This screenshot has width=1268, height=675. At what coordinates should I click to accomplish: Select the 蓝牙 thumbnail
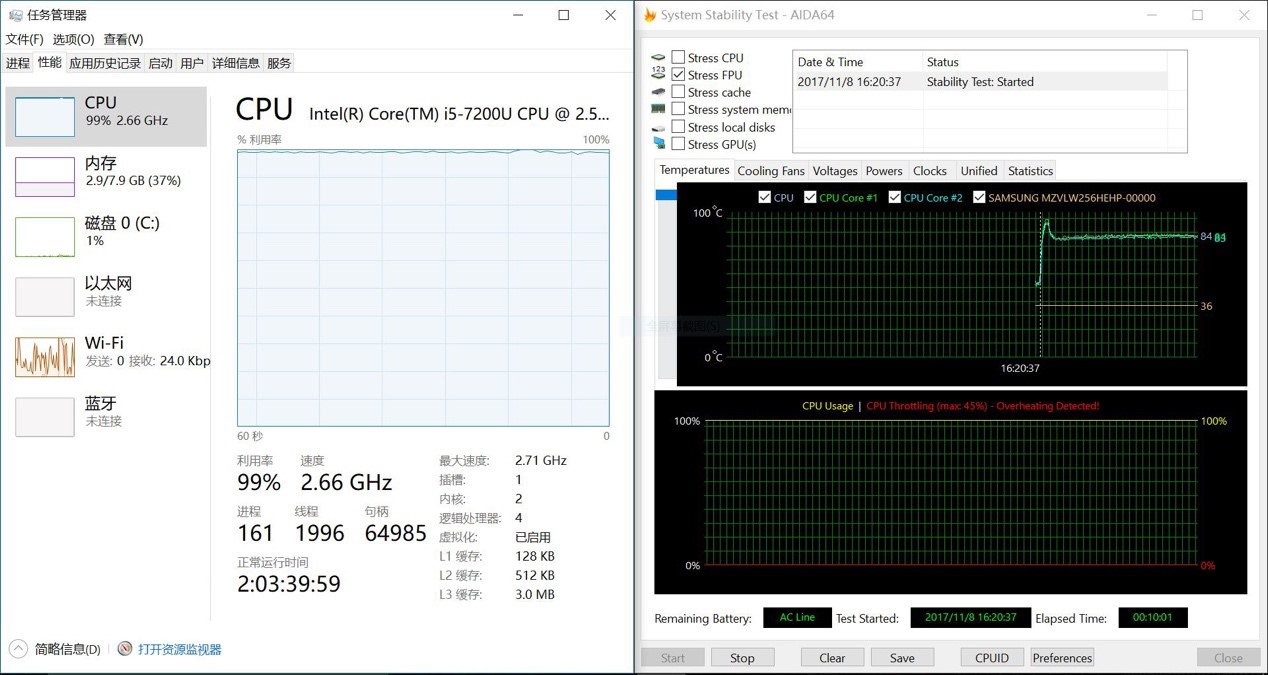(45, 417)
